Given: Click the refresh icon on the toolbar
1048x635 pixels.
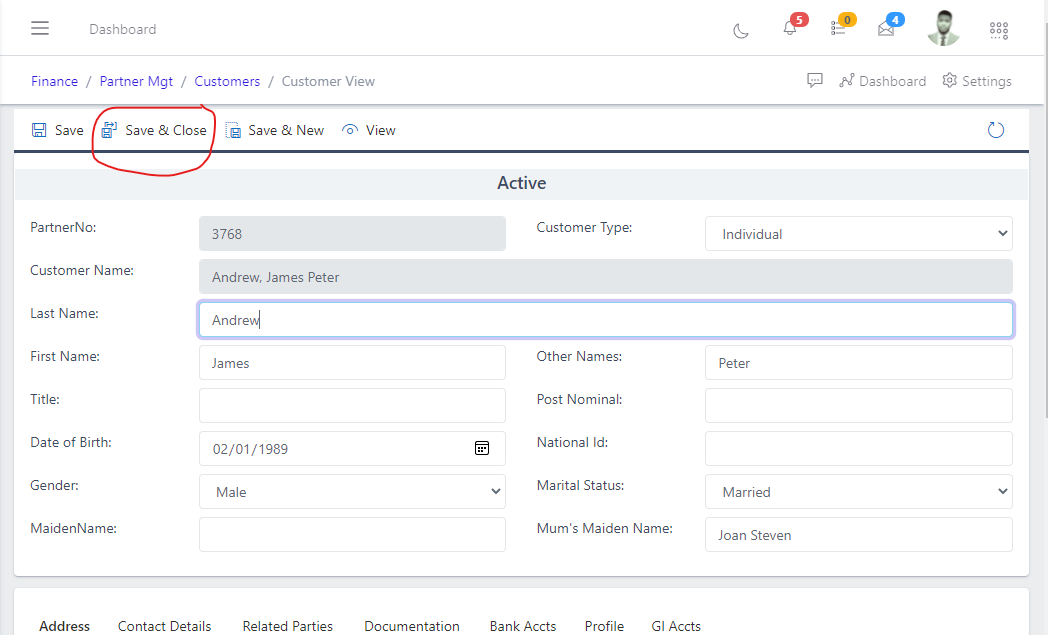Looking at the screenshot, I should click(x=995, y=129).
